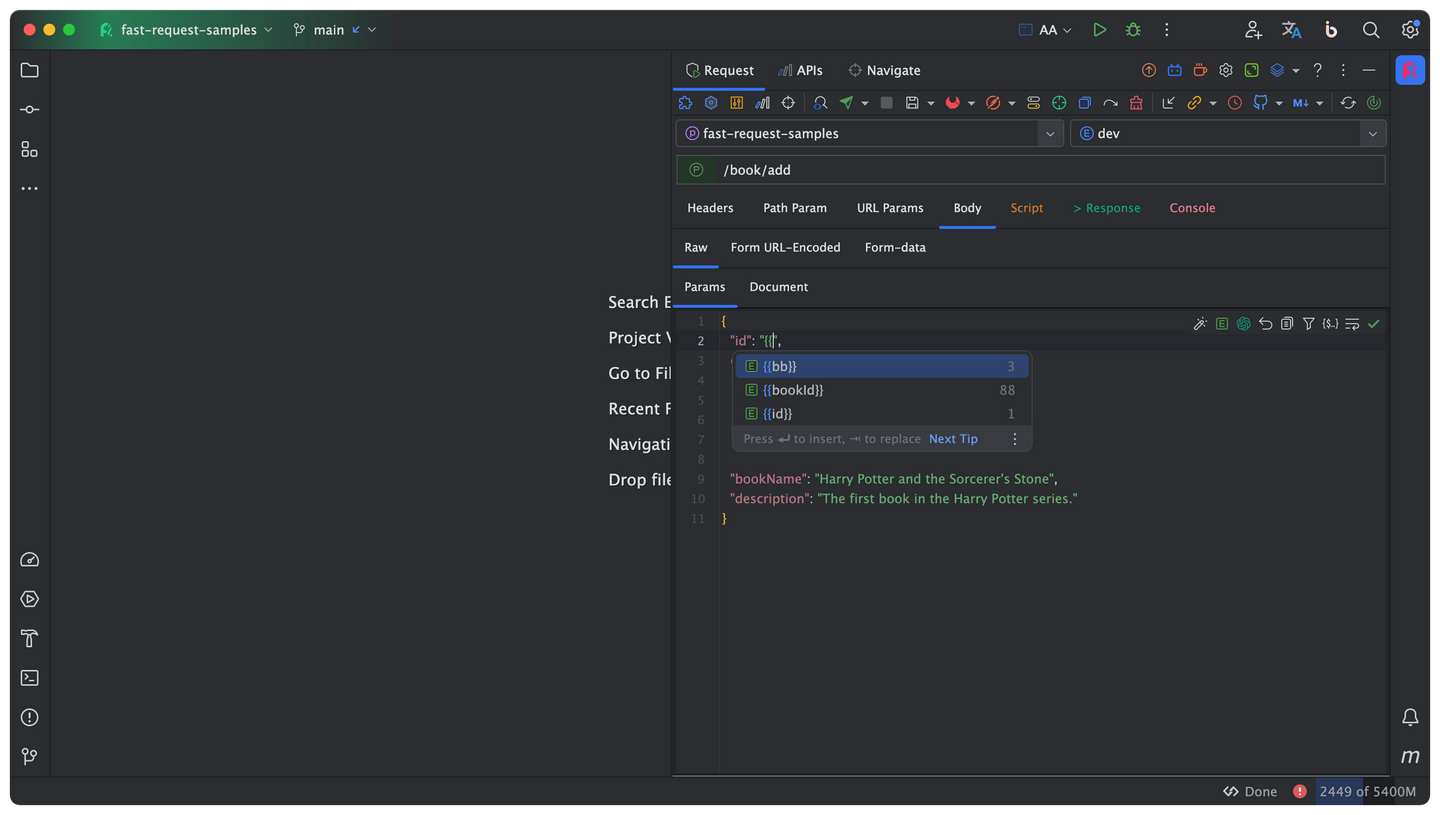1440x815 pixels.
Task: Click the ChatGPT icon in editor toolbar
Action: tap(1243, 324)
